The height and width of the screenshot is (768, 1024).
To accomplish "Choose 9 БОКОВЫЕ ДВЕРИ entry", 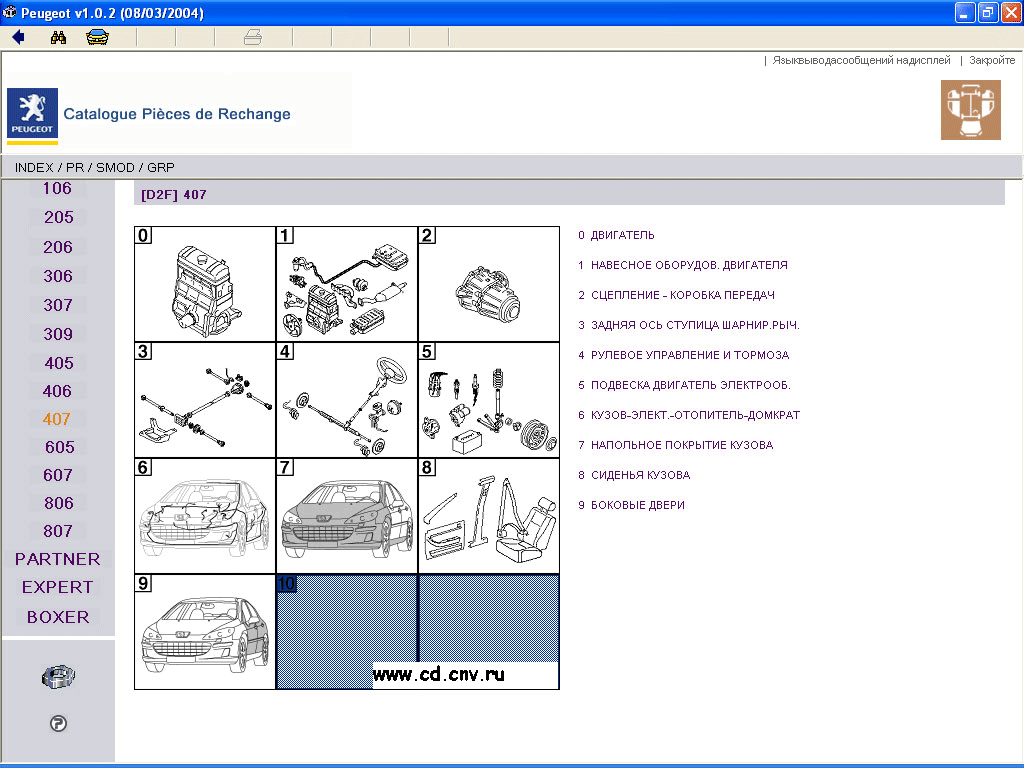I will point(632,505).
